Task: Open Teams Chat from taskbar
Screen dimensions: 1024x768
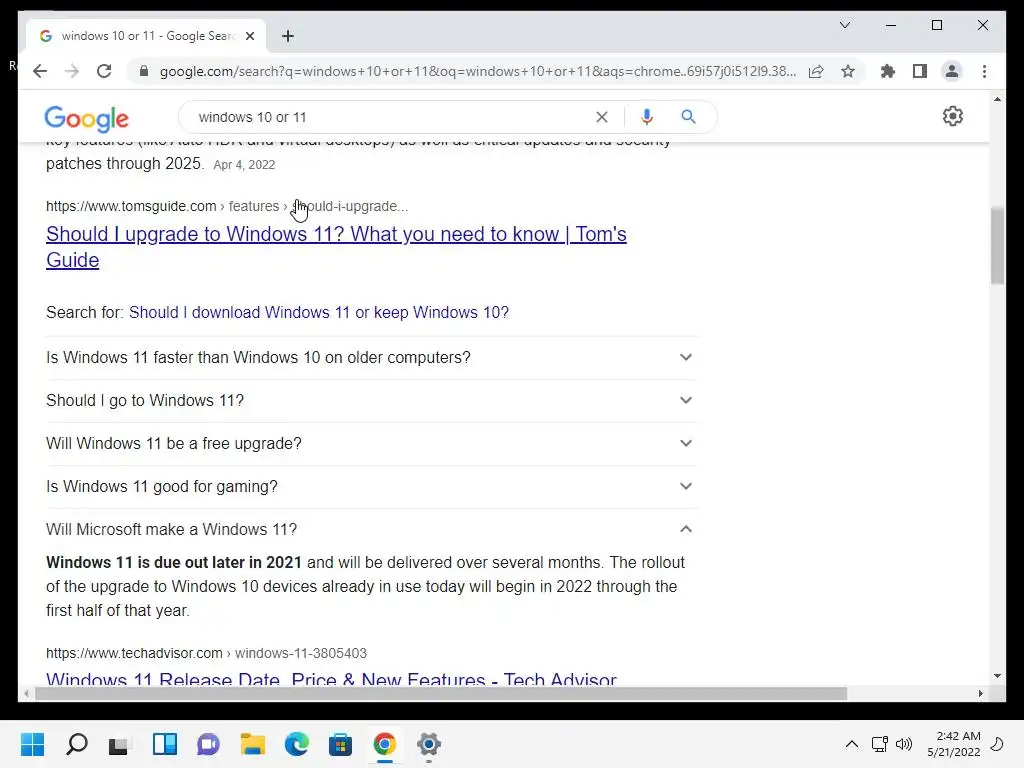Action: coord(208,744)
